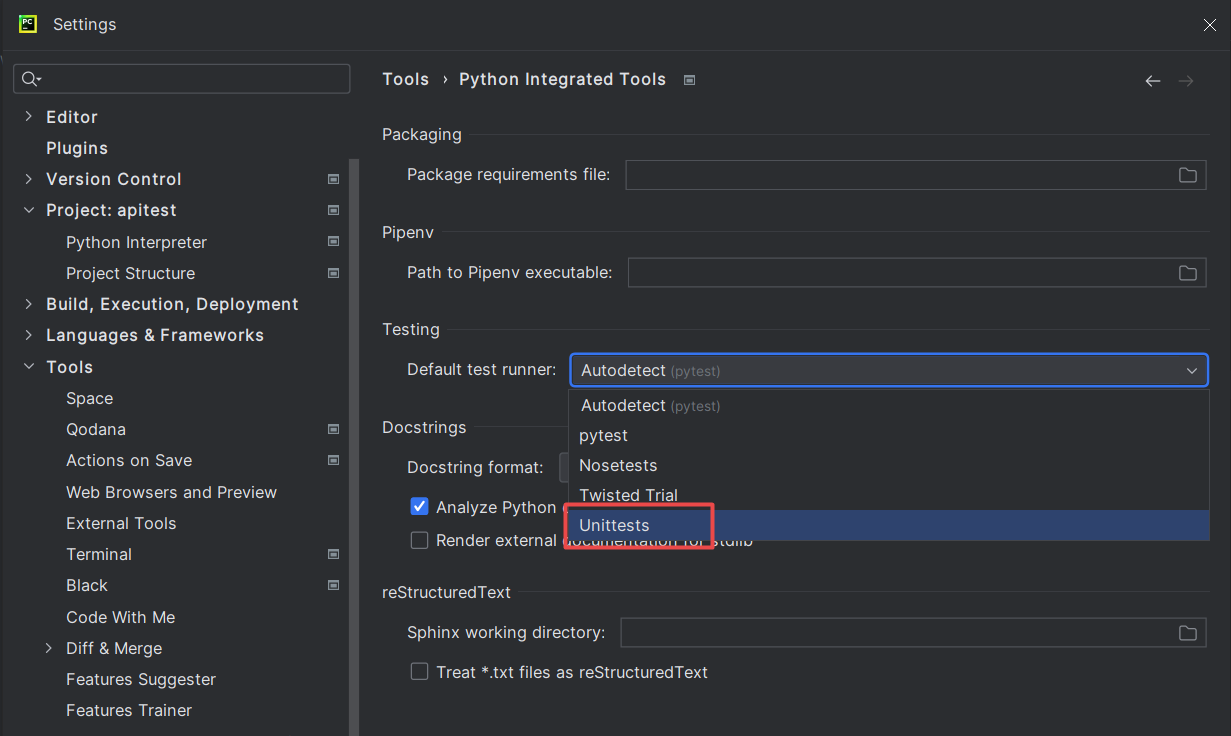Click the search magnifier icon in settings search
Image resolution: width=1231 pixels, height=736 pixels.
(31, 79)
